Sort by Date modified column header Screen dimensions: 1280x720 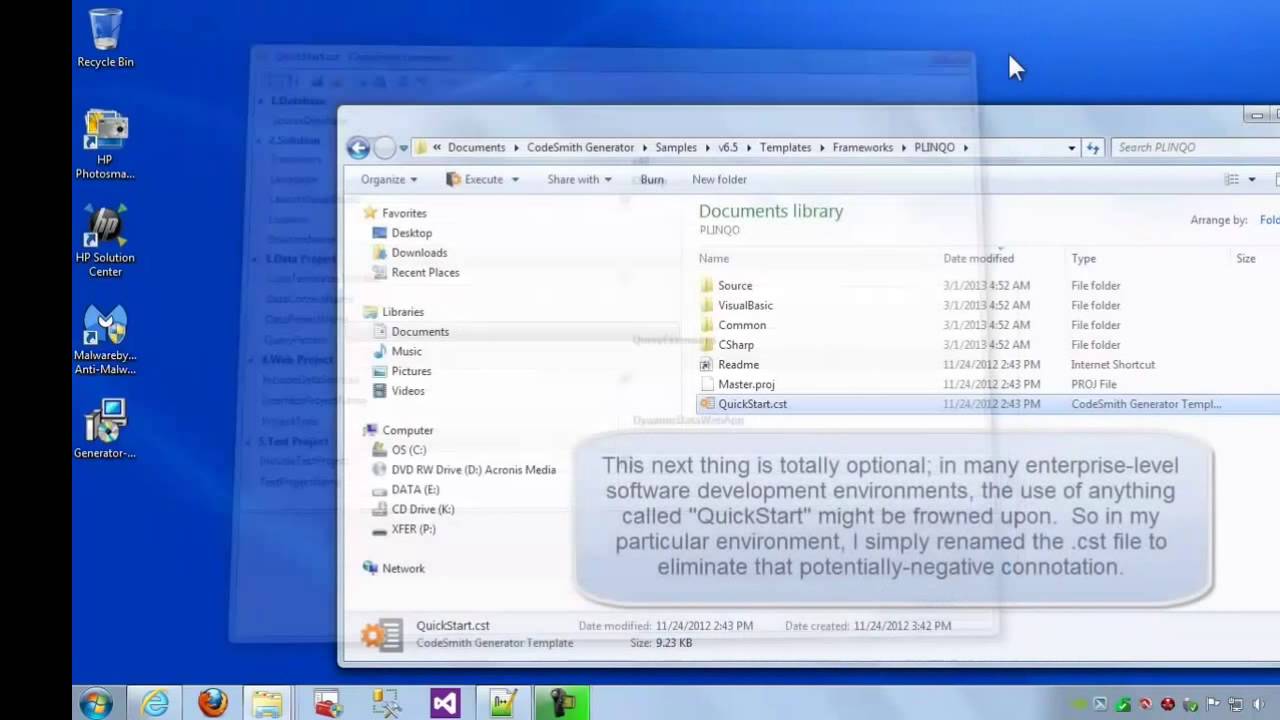978,258
